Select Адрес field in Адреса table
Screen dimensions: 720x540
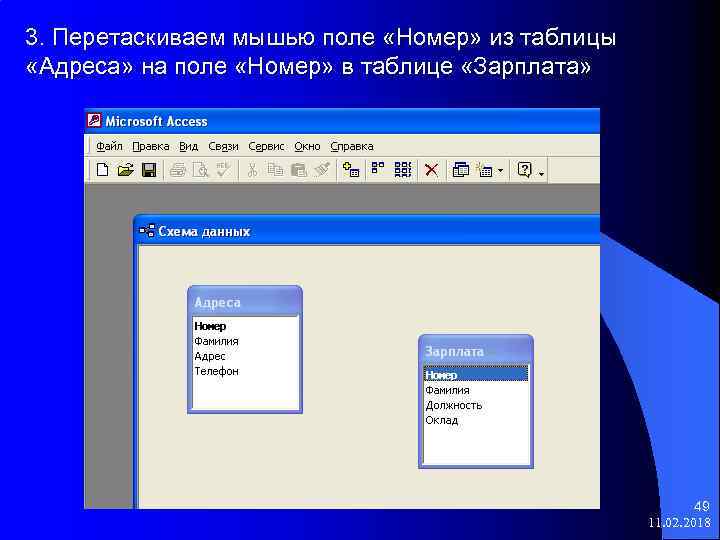click(245, 356)
